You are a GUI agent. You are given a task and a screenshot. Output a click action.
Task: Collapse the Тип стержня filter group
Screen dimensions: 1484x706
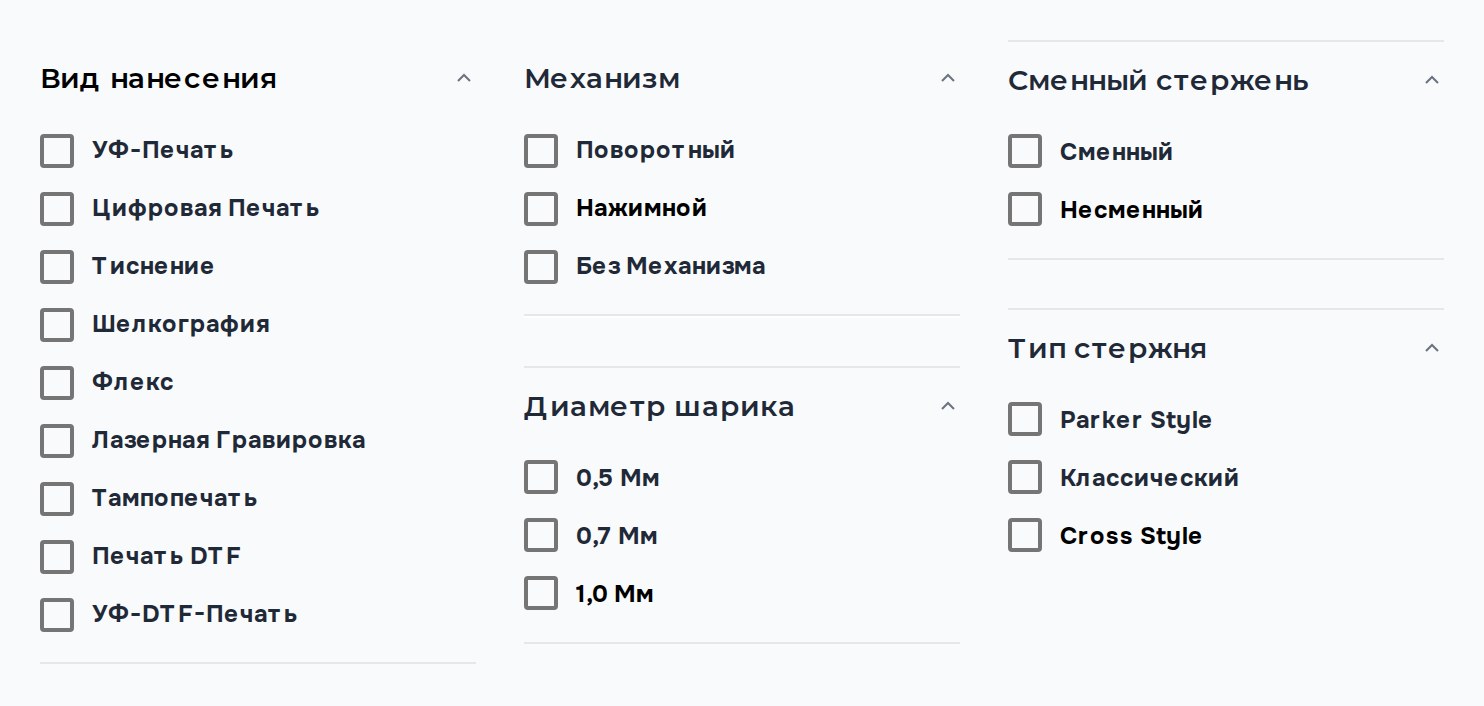[1432, 349]
